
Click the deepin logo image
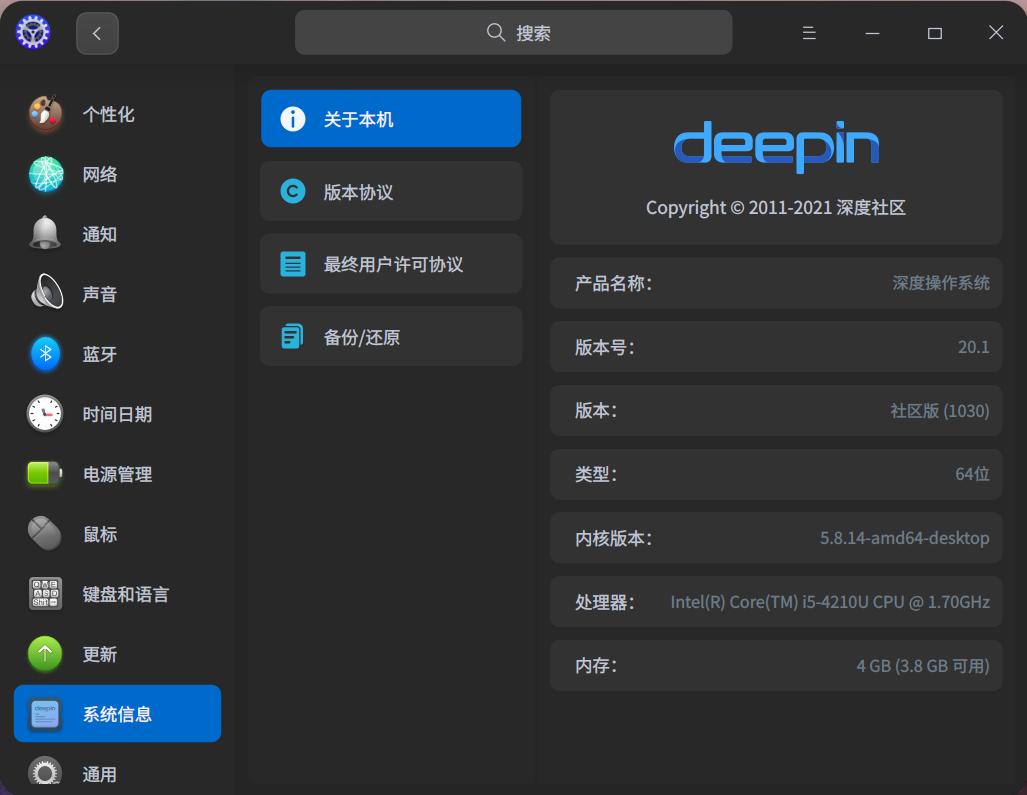[x=776, y=146]
